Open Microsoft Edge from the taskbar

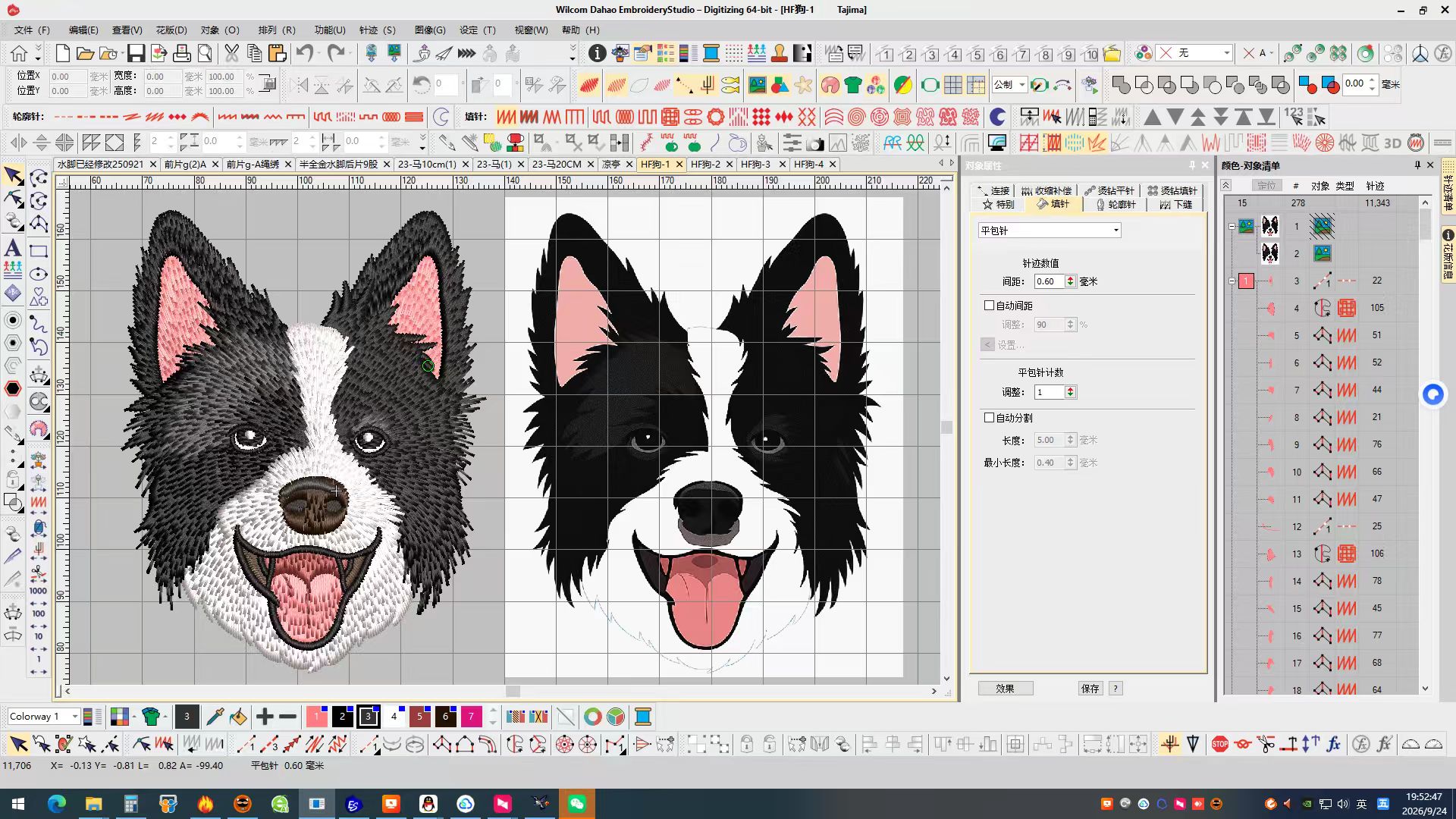57,804
